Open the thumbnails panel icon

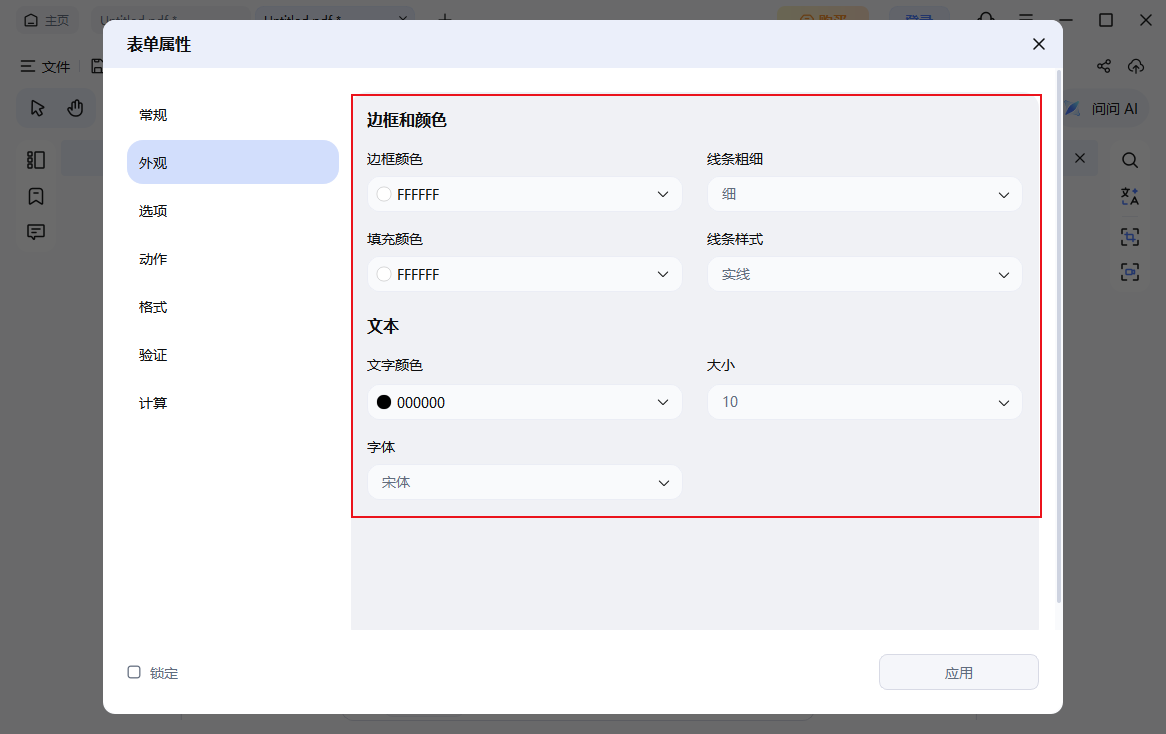tap(36, 160)
